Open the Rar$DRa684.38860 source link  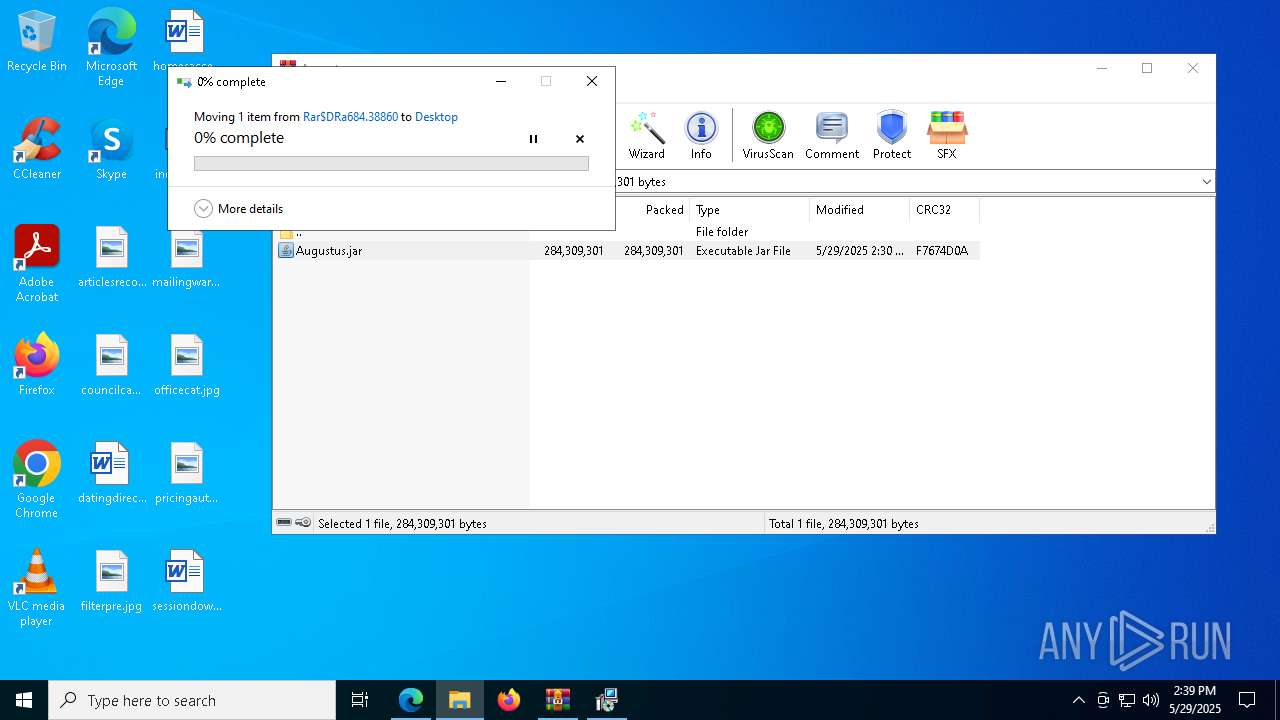pos(350,117)
